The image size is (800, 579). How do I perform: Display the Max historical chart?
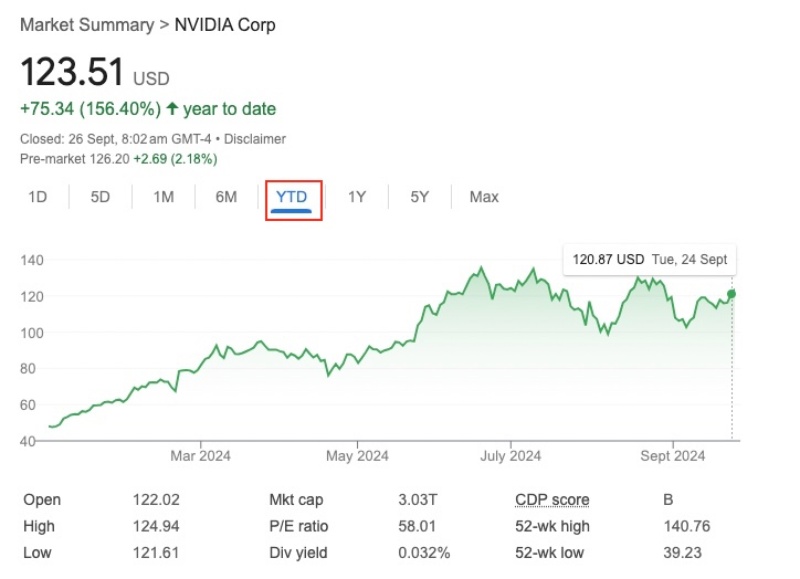click(x=484, y=197)
